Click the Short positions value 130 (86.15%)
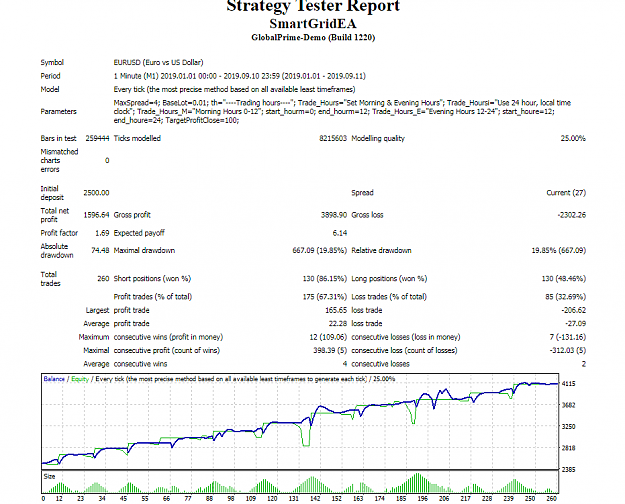 click(325, 279)
